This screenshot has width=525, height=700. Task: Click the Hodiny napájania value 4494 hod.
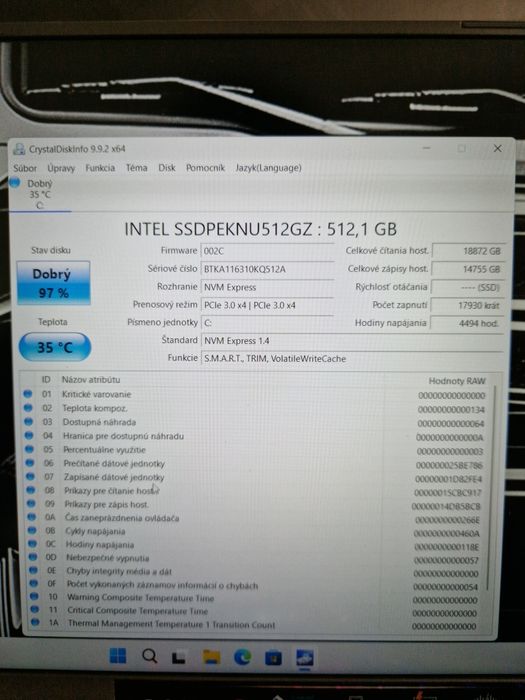(x=468, y=323)
